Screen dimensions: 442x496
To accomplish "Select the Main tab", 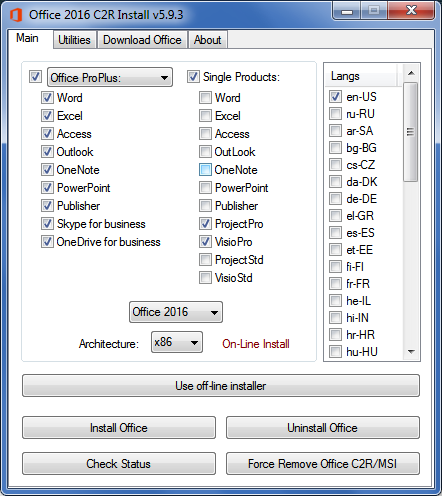I will click(28, 38).
